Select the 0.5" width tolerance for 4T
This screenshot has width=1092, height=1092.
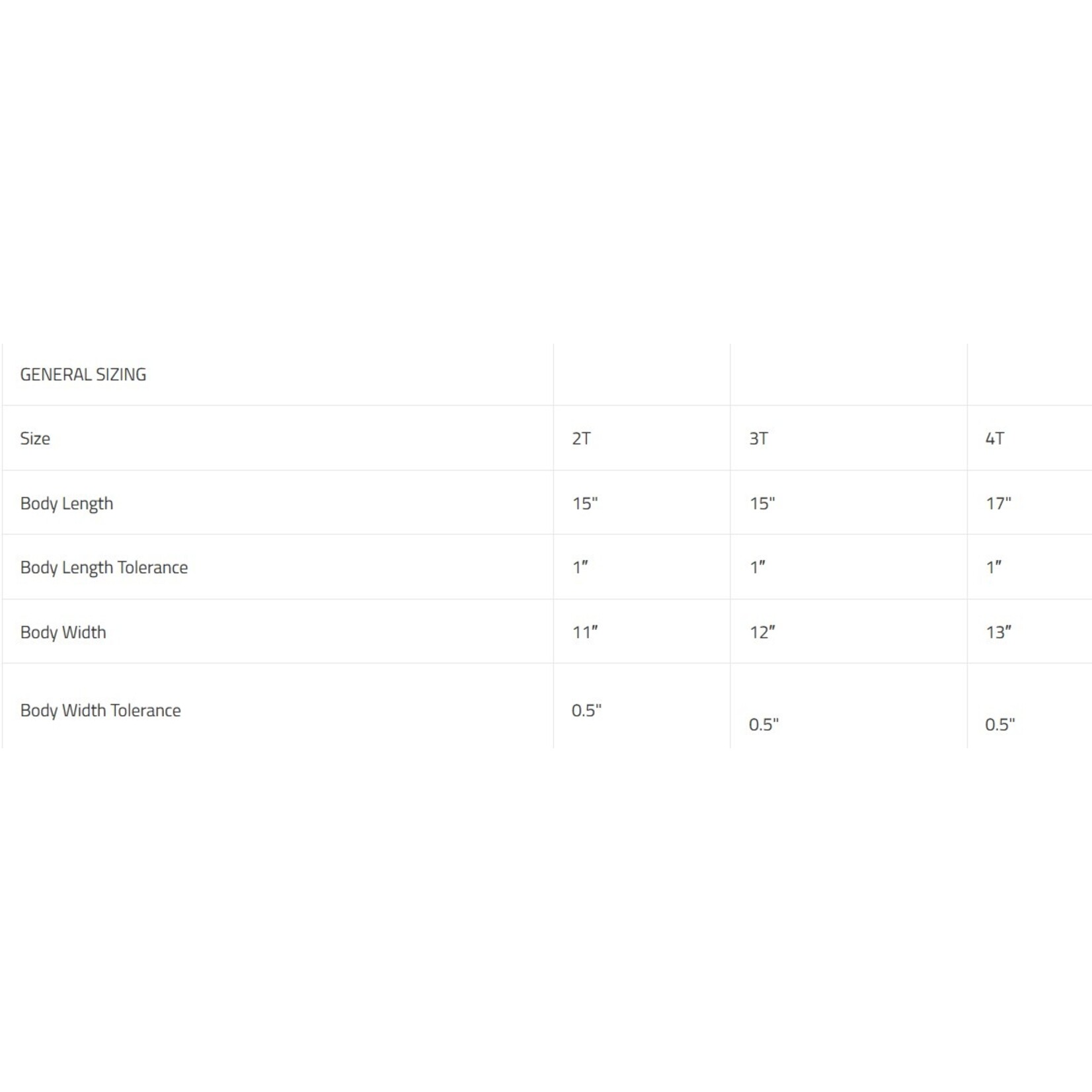click(1000, 725)
